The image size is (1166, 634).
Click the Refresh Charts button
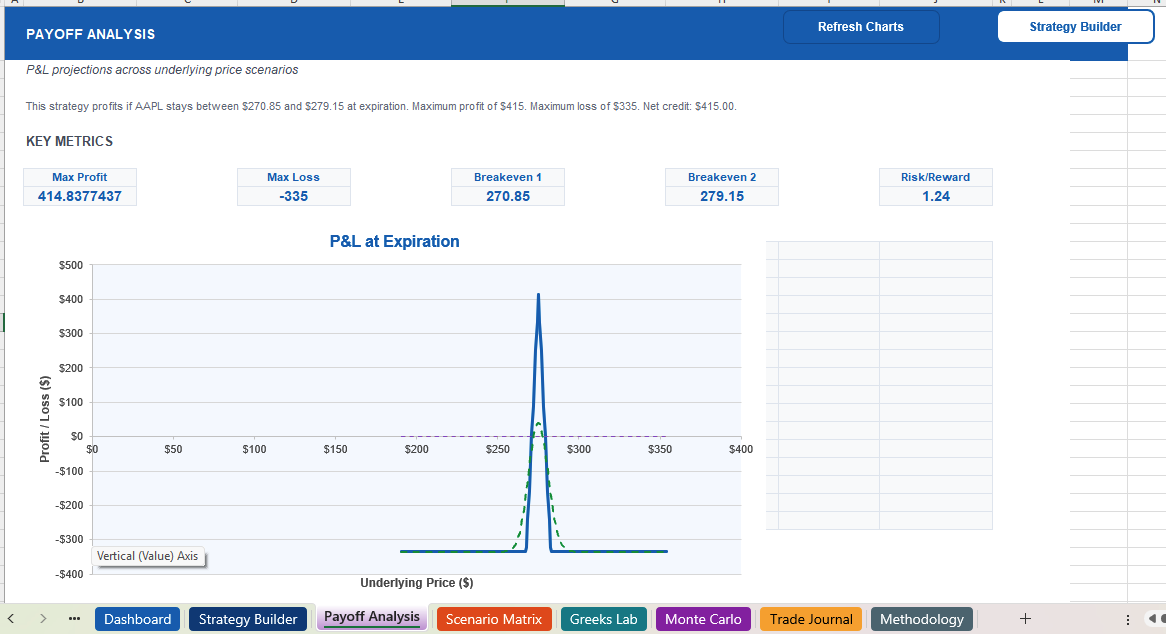(860, 27)
